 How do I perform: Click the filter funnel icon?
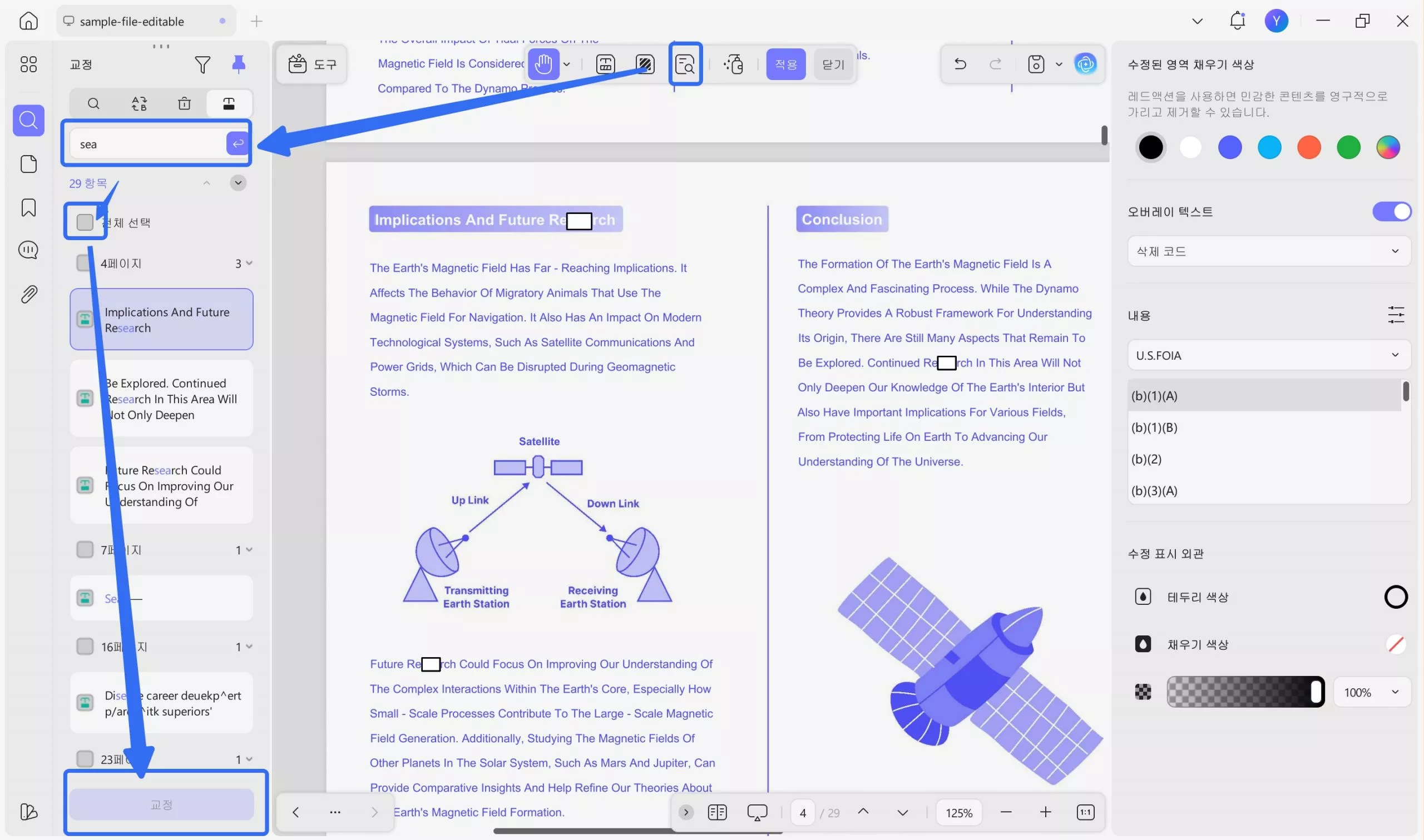point(202,64)
